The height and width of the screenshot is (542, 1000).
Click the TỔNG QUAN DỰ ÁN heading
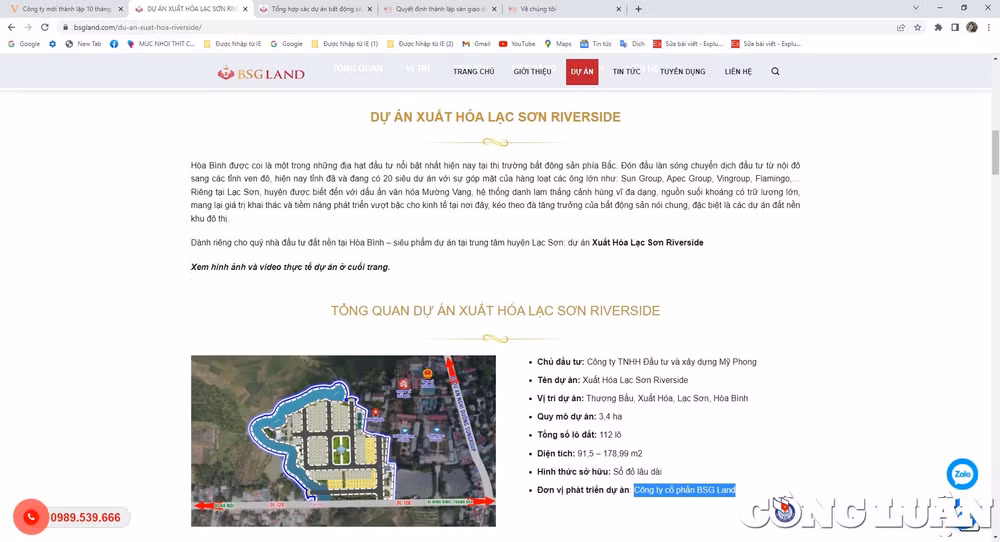coord(496,311)
